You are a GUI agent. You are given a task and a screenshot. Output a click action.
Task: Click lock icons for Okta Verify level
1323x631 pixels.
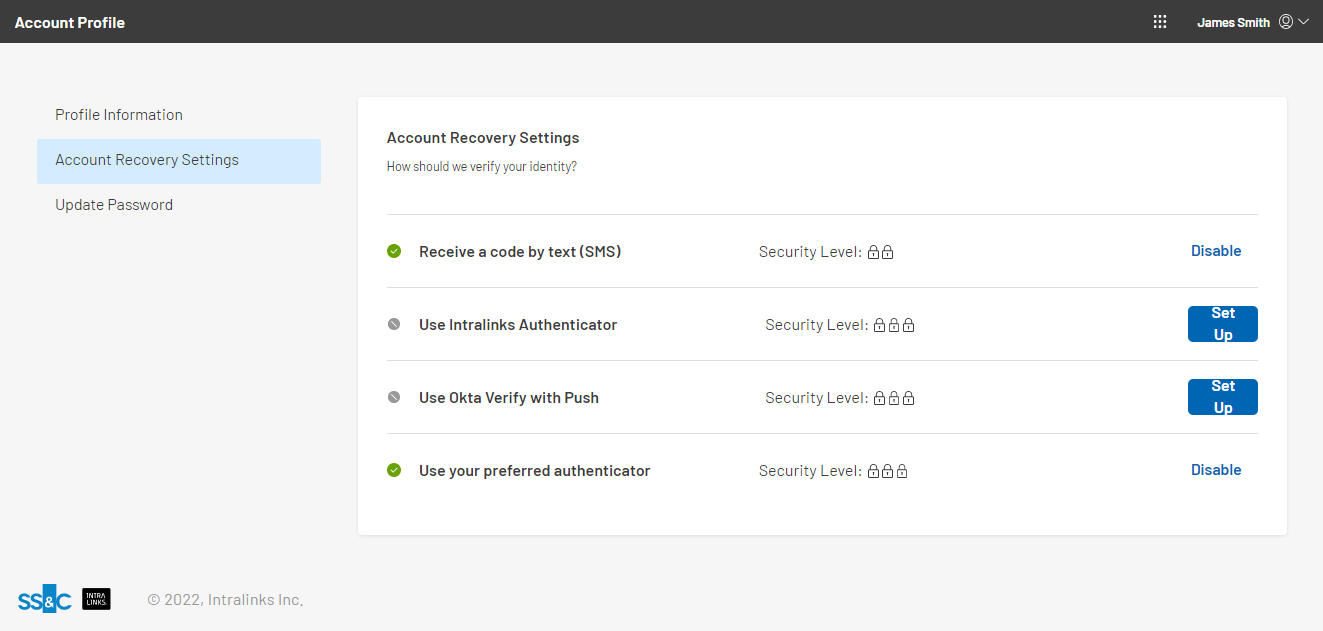click(894, 398)
